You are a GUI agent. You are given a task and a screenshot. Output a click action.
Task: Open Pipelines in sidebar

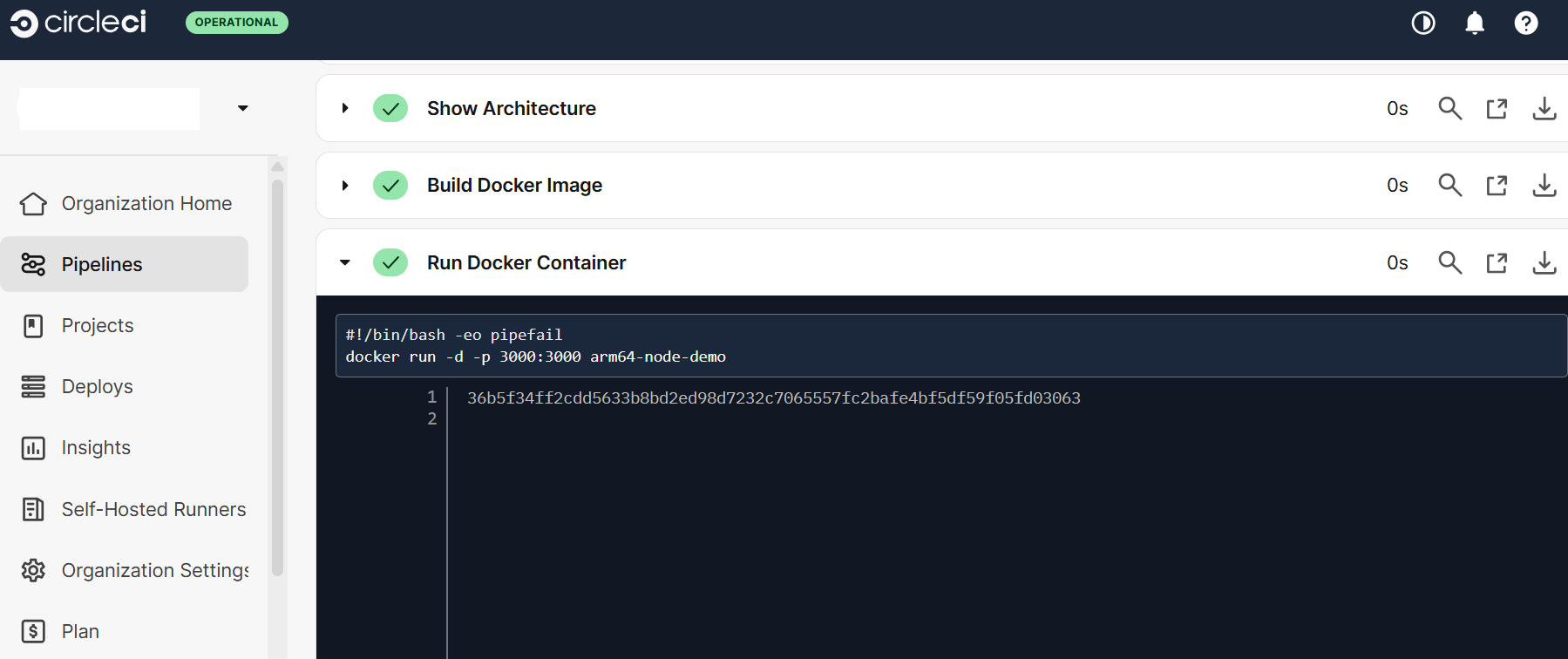124,264
